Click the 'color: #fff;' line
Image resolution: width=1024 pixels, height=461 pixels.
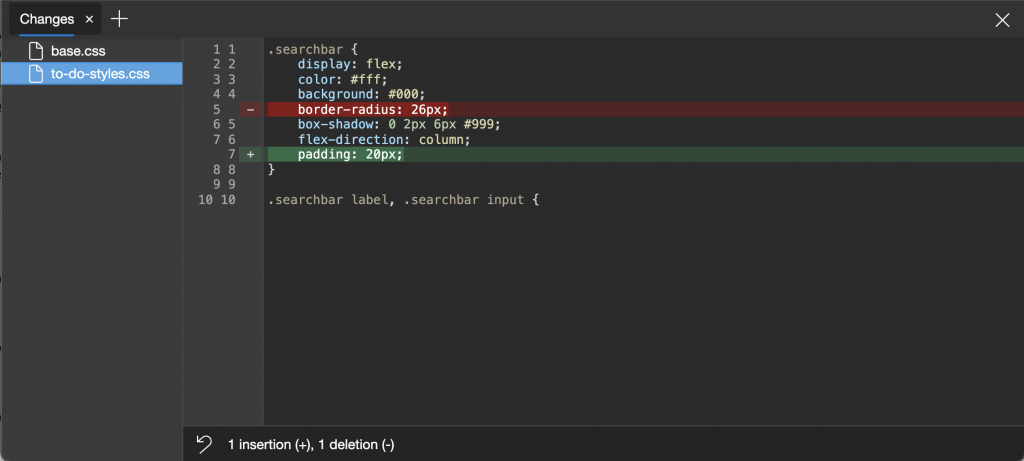[x=342, y=80]
